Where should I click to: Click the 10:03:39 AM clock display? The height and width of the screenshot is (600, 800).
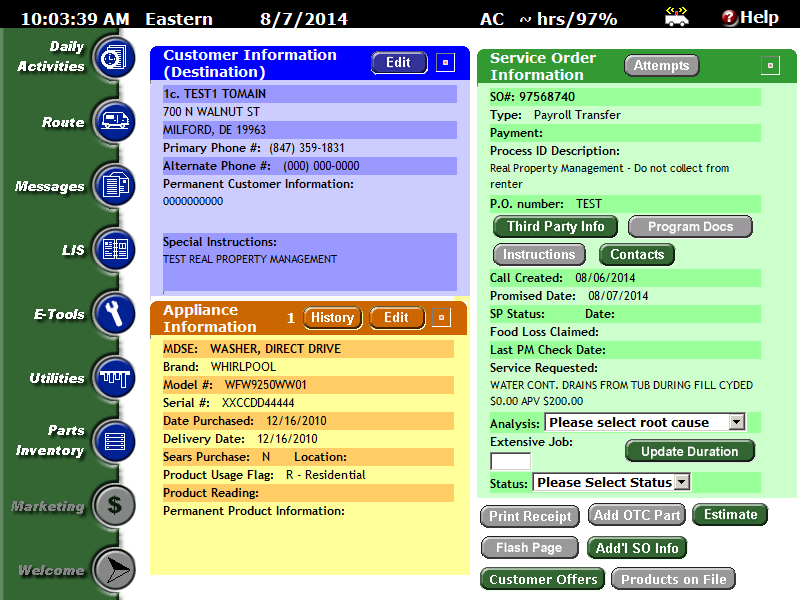pyautogui.click(x=75, y=19)
